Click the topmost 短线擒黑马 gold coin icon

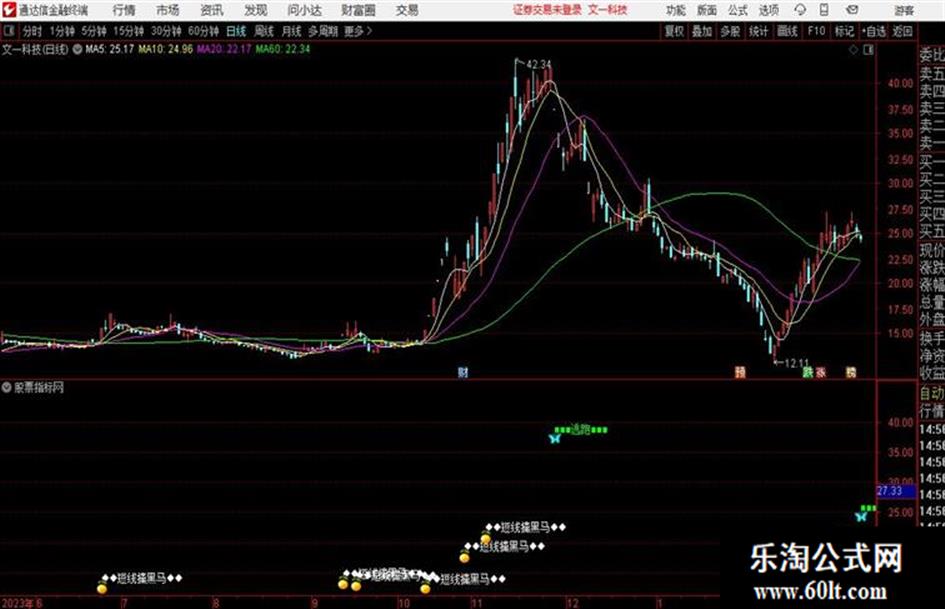pos(486,539)
